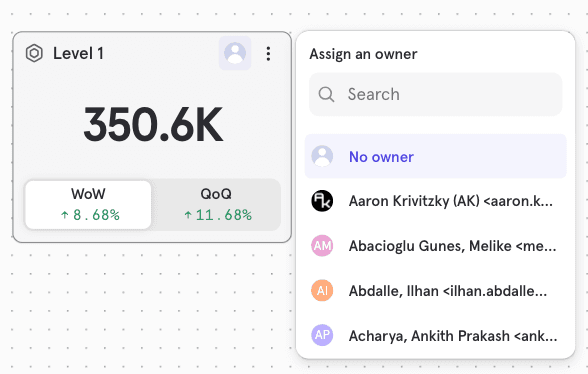
Task: Click the 350.6K metric value
Action: pos(153,124)
